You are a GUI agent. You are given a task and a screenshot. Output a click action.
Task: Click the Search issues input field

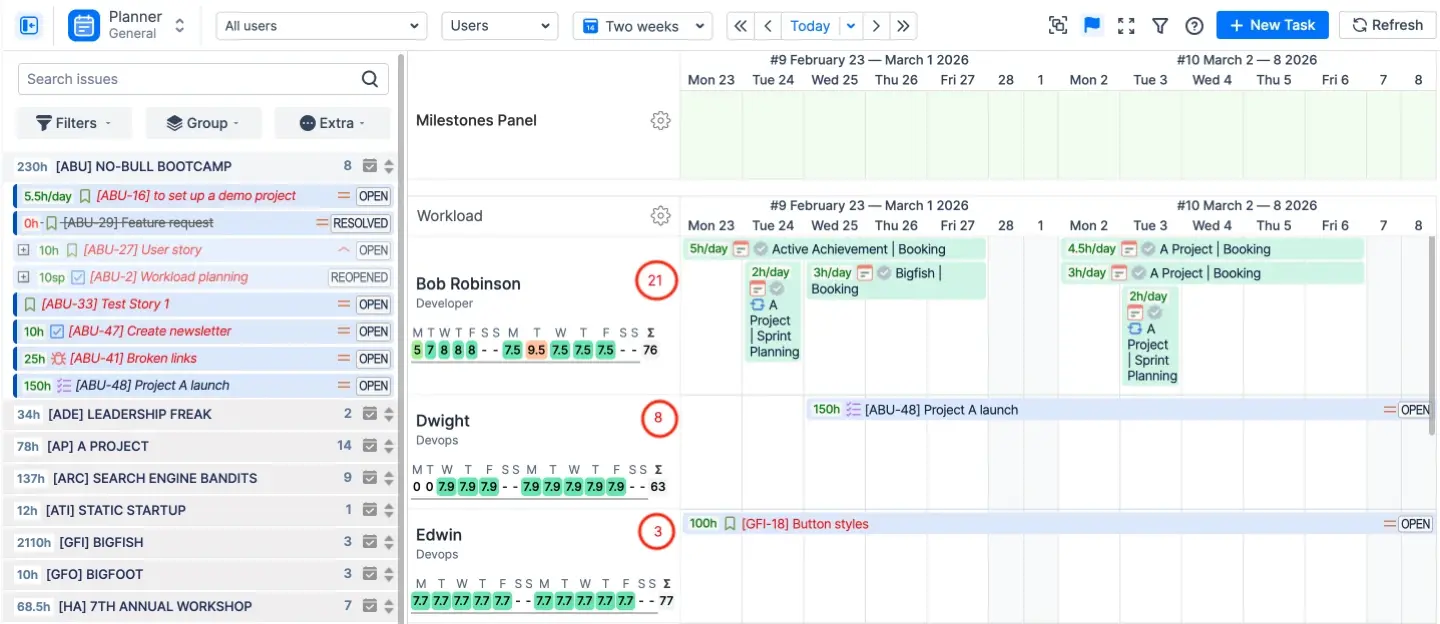pos(203,79)
